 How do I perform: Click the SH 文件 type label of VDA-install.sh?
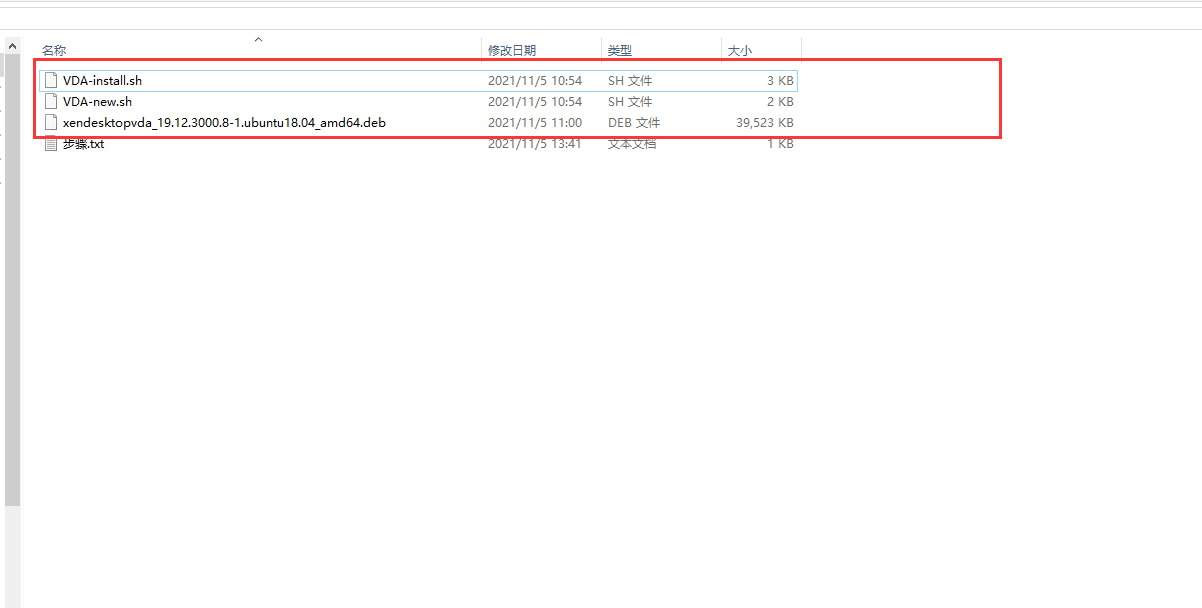(x=630, y=80)
